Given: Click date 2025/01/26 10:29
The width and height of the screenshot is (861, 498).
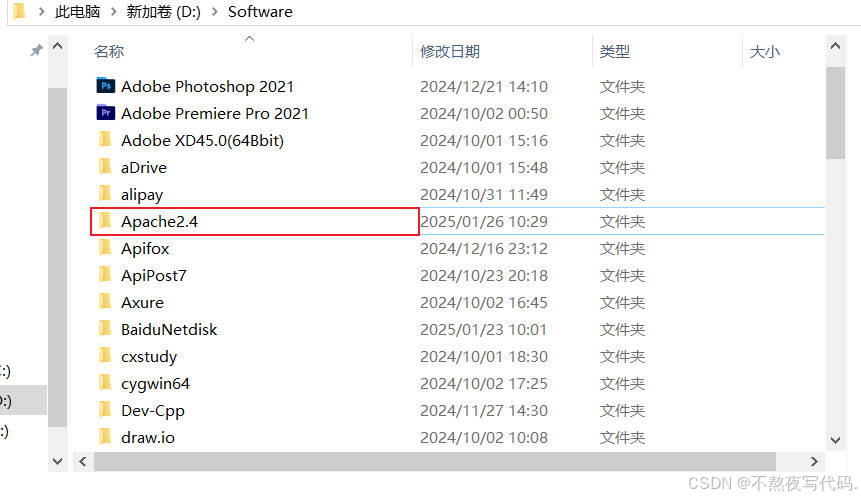Looking at the screenshot, I should [x=484, y=221].
